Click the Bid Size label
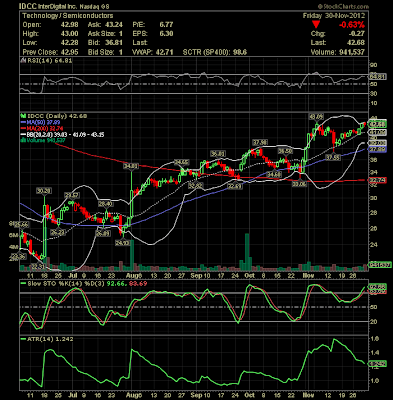 click(101, 52)
